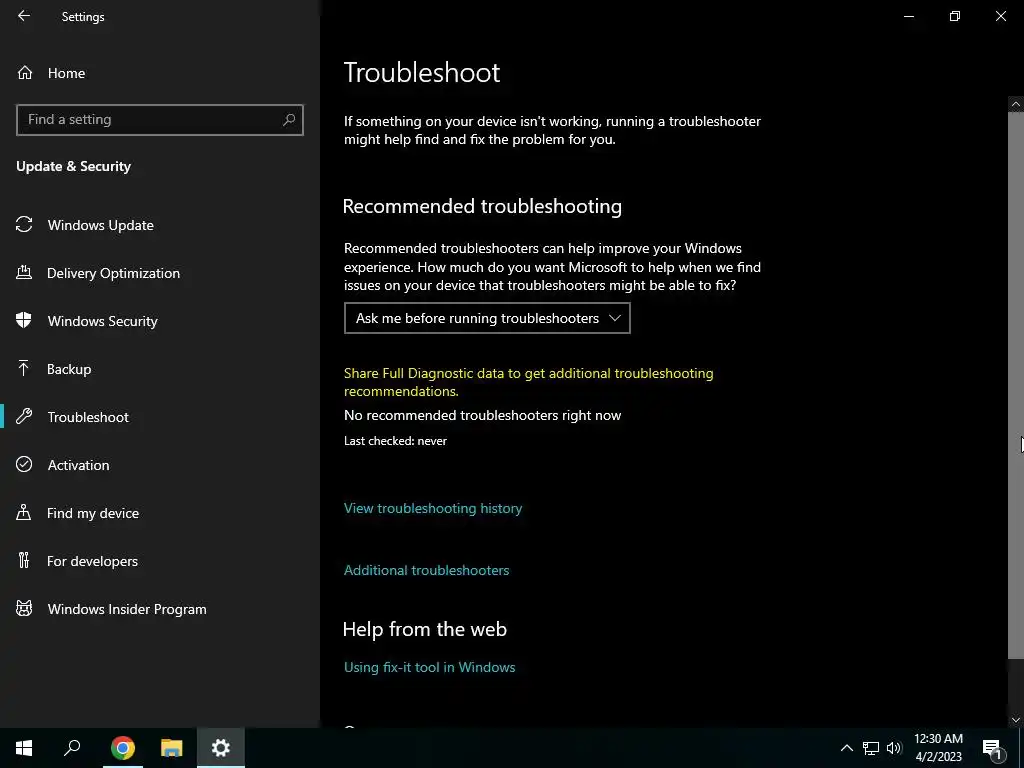Viewport: 1024px width, 768px height.
Task: Open the Windows Start menu
Action: click(x=24, y=748)
